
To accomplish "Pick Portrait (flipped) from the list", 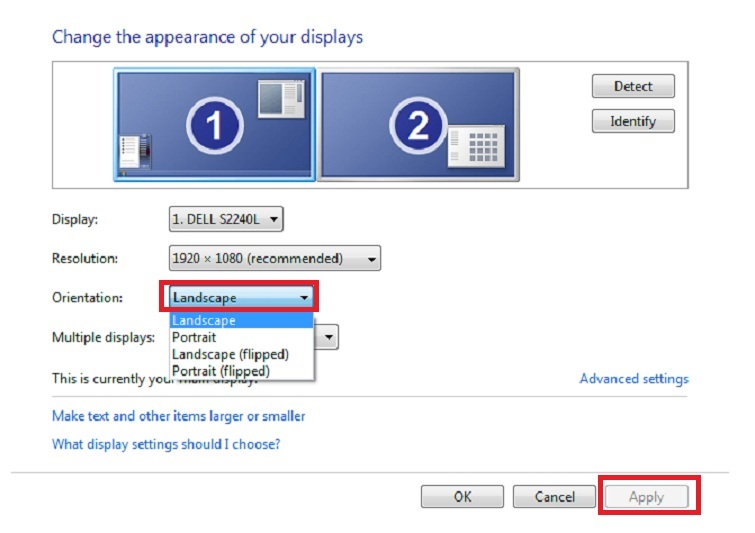I will coord(242,371).
